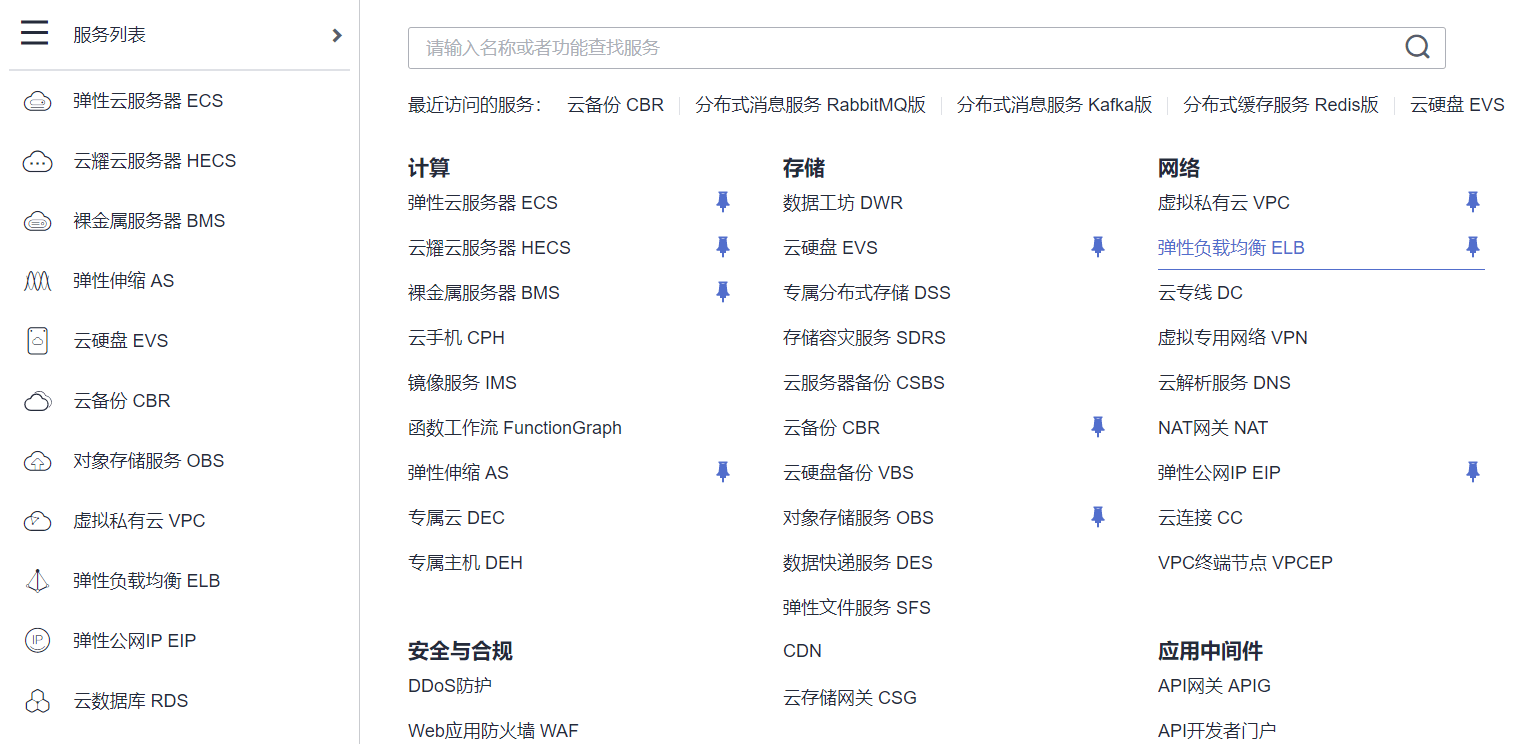Unpin 弹性负载均衡 ELB in the 网络 list
Screen dimensions: 1520x744
click(1473, 247)
